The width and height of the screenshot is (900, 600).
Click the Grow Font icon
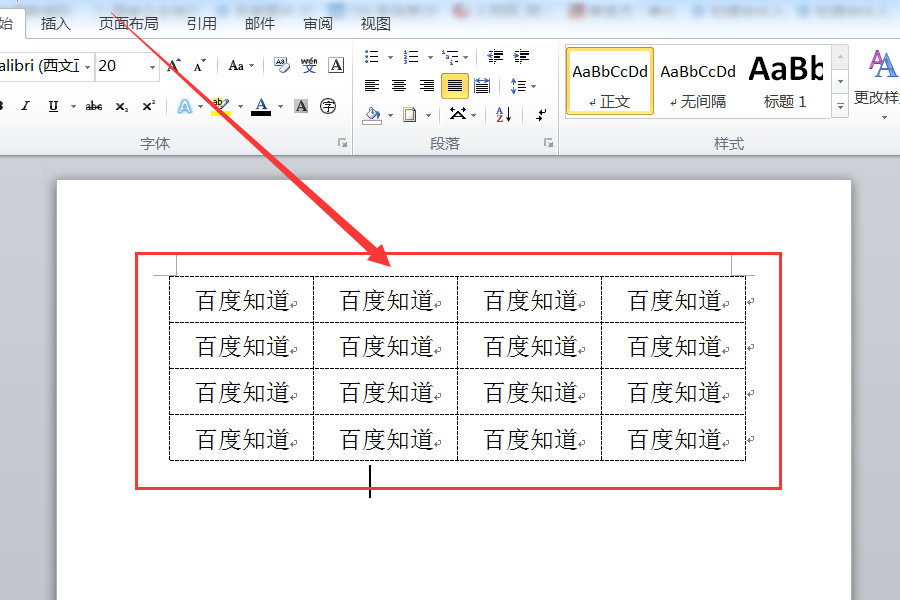(173, 65)
